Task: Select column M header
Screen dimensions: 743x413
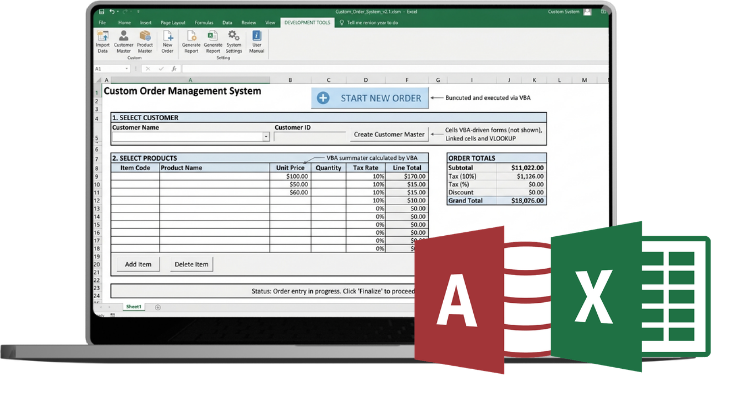Action: (584, 80)
